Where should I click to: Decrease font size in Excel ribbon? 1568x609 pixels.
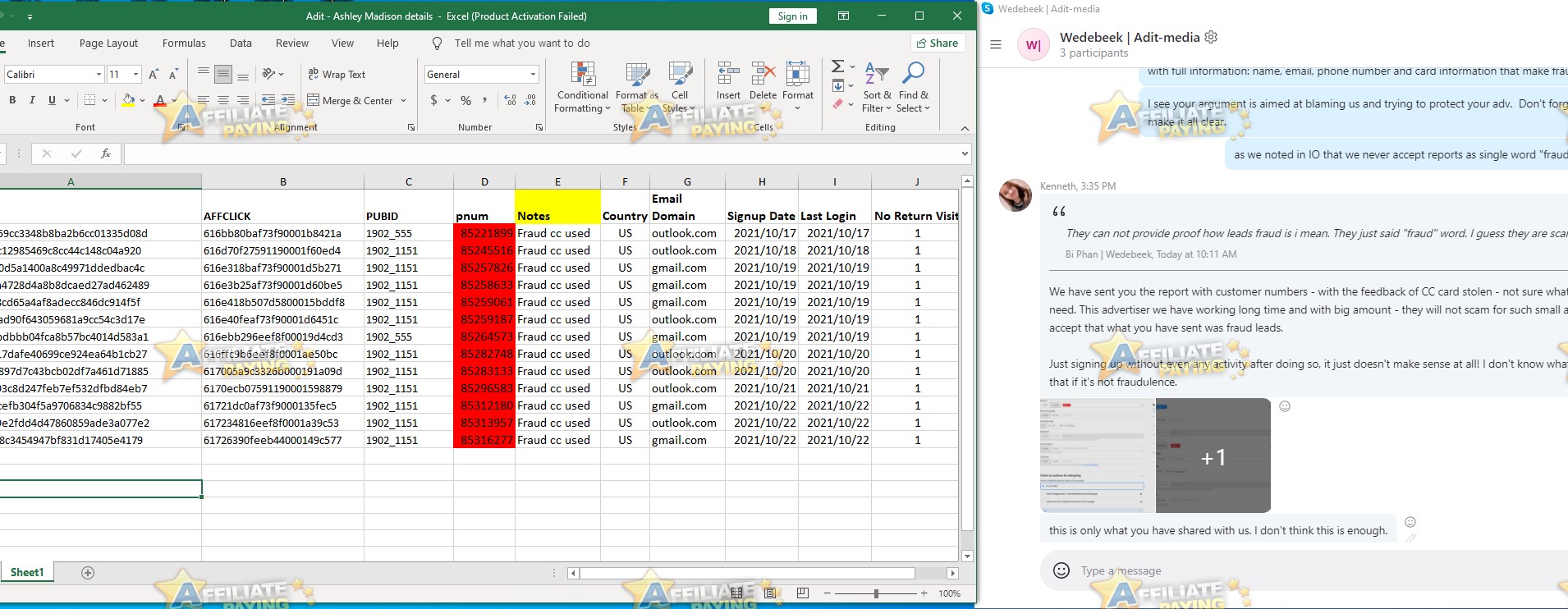(x=173, y=75)
